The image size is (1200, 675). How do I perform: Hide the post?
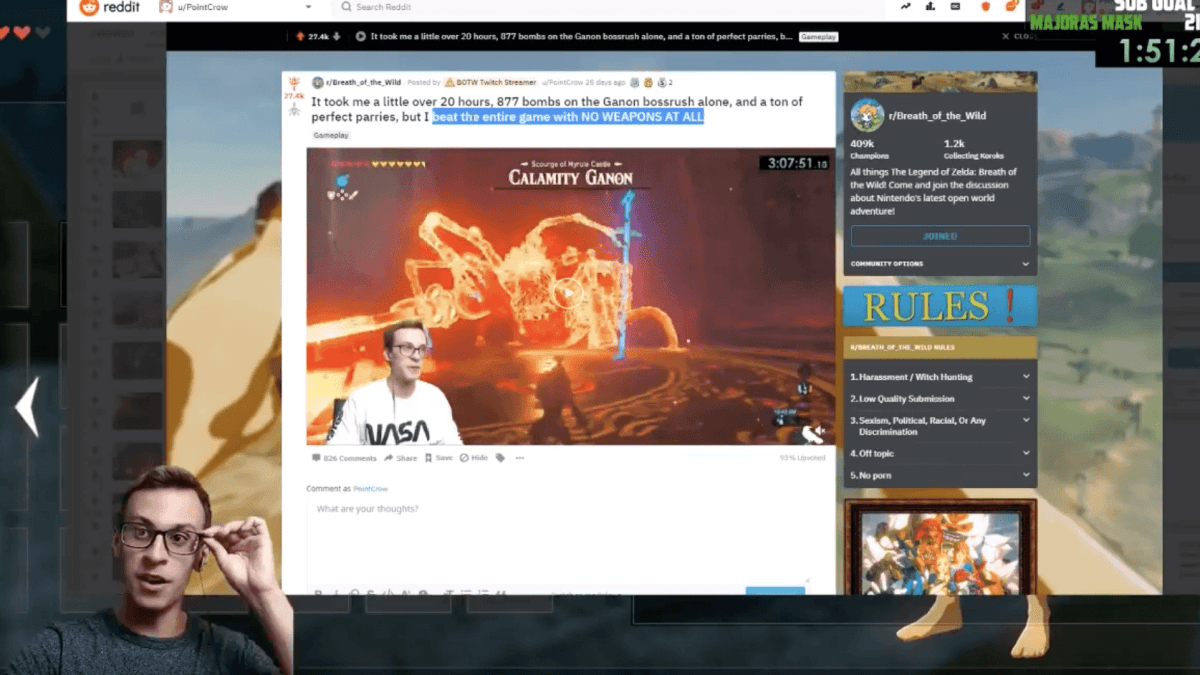click(x=474, y=458)
